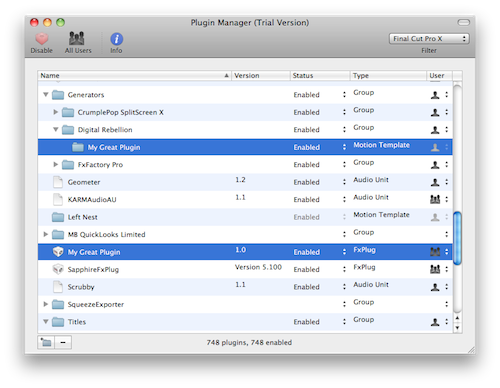Click the single-user icon for Generators
This screenshot has height=388, width=500.
(435, 95)
